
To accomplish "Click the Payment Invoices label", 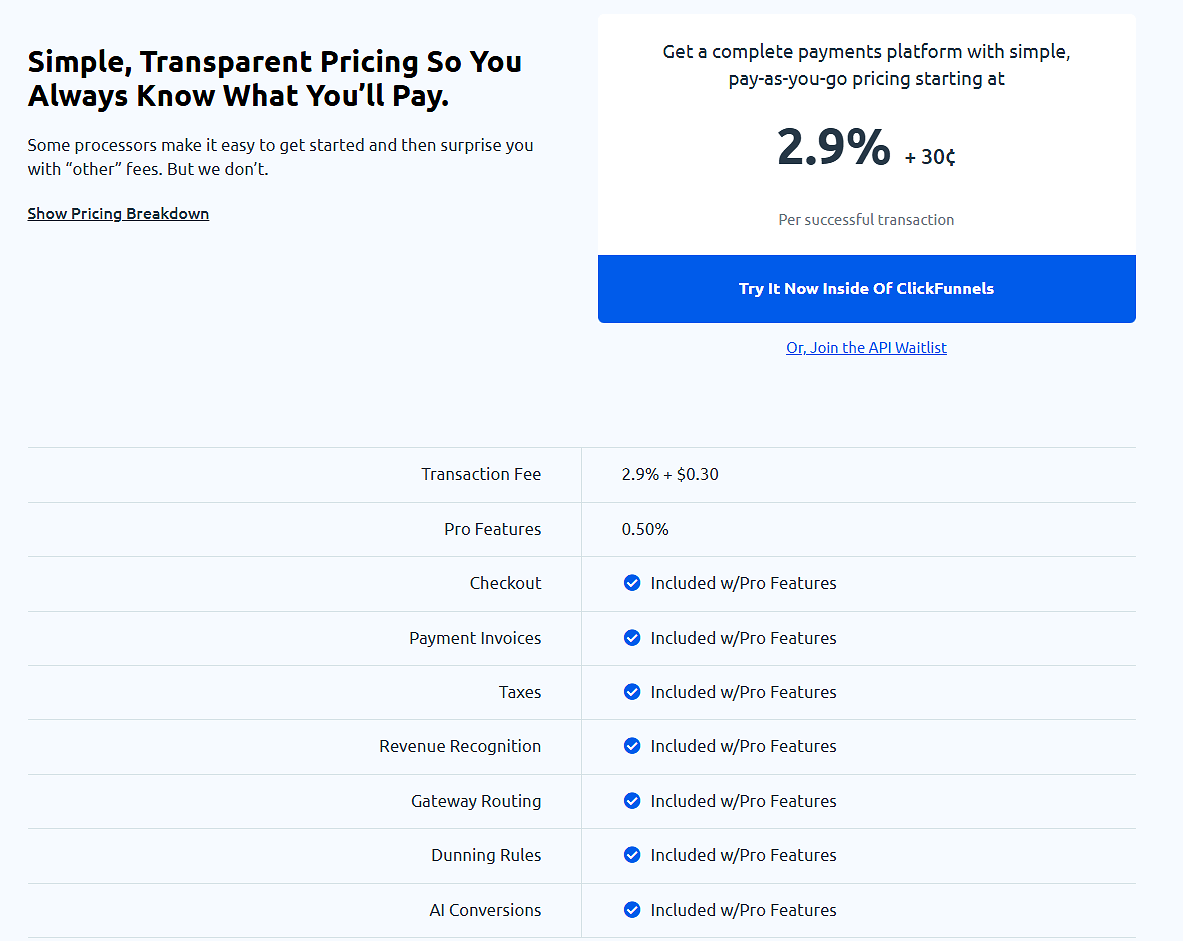I will [475, 638].
